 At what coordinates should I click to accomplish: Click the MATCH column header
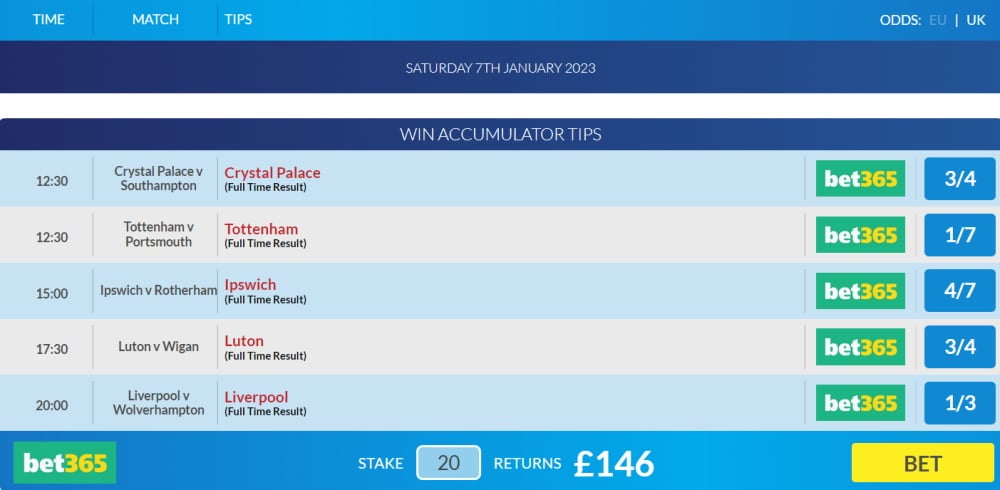(155, 20)
